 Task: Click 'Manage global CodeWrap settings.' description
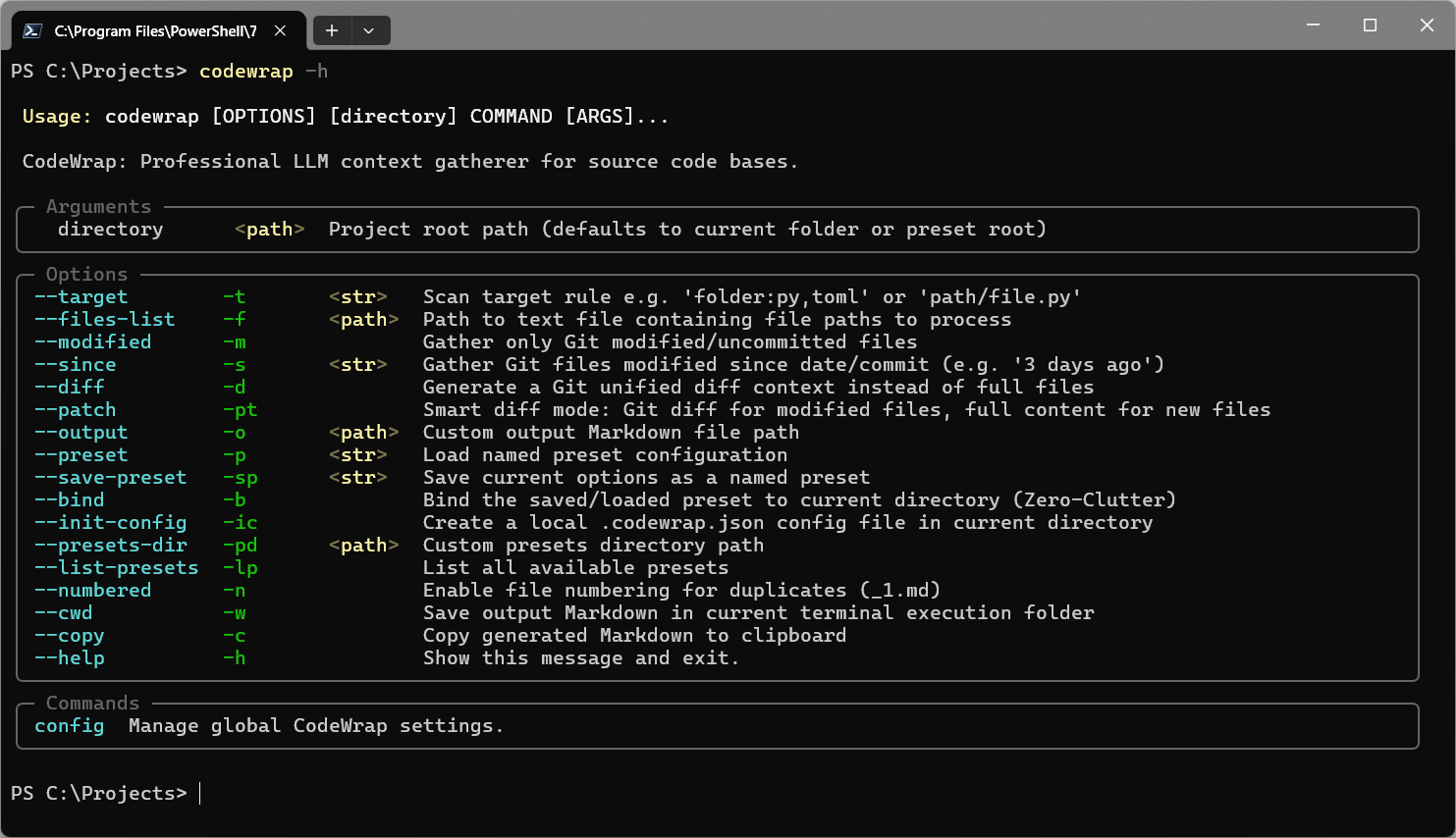[x=316, y=726]
